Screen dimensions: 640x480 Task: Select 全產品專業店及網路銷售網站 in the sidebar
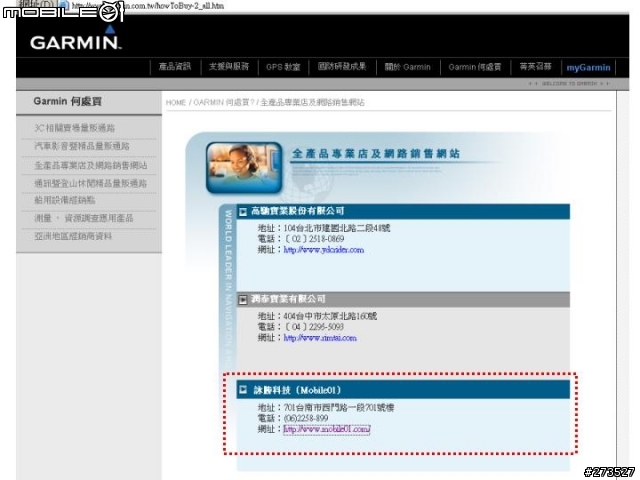(91, 165)
